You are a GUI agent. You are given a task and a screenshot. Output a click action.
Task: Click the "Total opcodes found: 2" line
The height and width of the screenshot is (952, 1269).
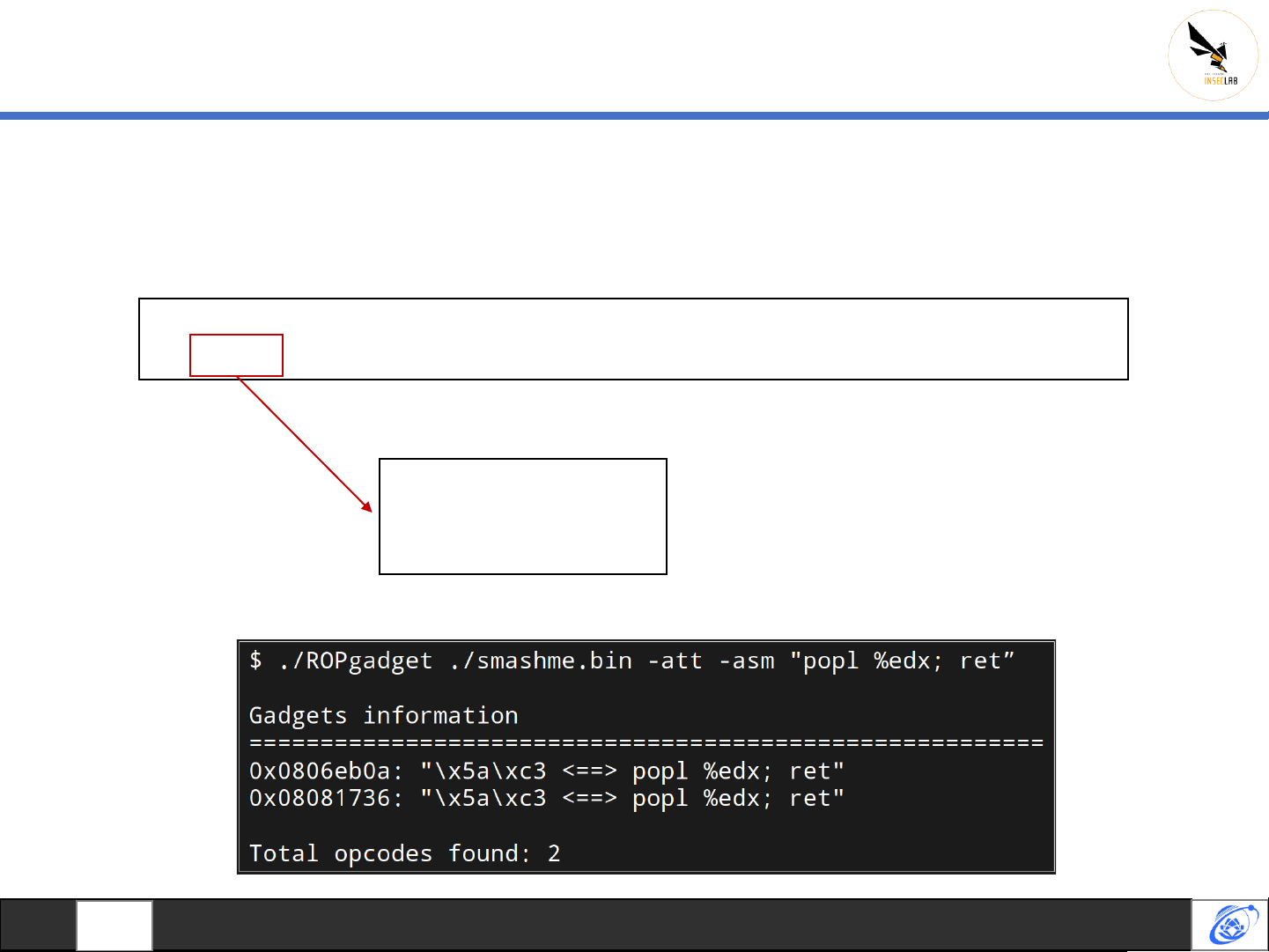[404, 852]
